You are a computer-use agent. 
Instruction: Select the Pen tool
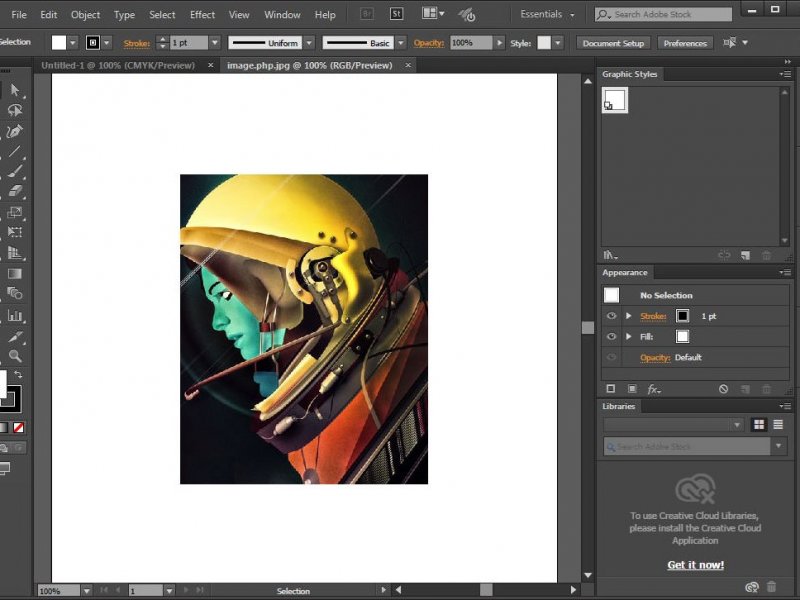(x=15, y=131)
